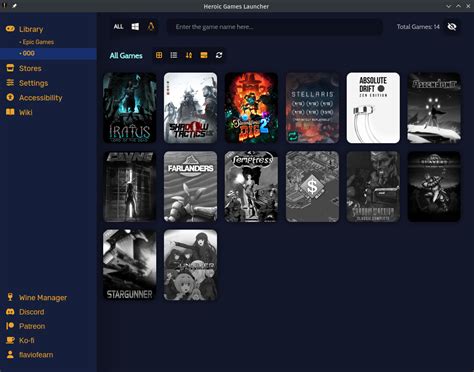
Task: Filter games by ALL platforms
Action: [x=118, y=27]
